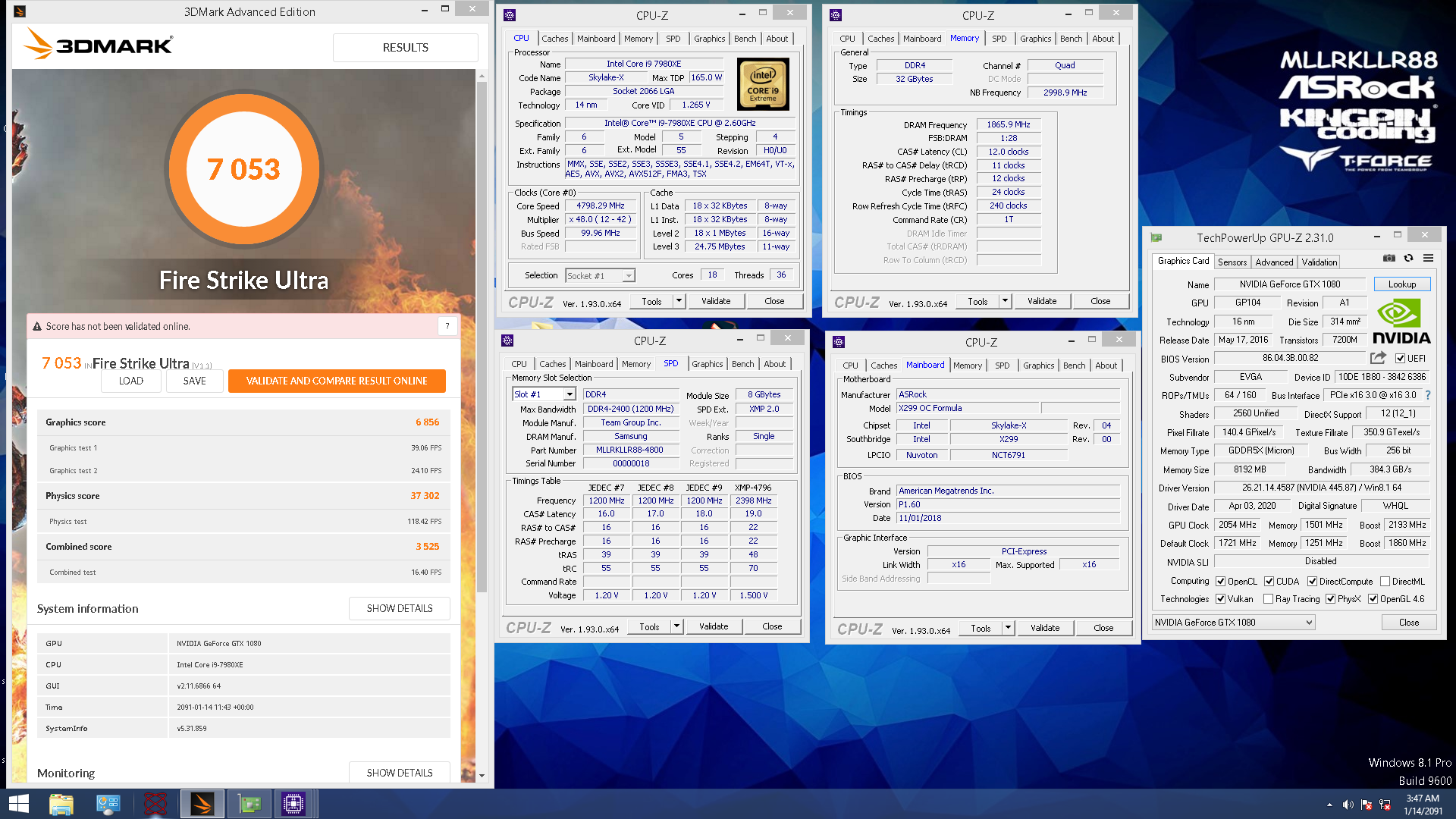This screenshot has height=819, width=1456.
Task: Click the Intel Core i9 logo in CPU-Z
Action: 763,84
